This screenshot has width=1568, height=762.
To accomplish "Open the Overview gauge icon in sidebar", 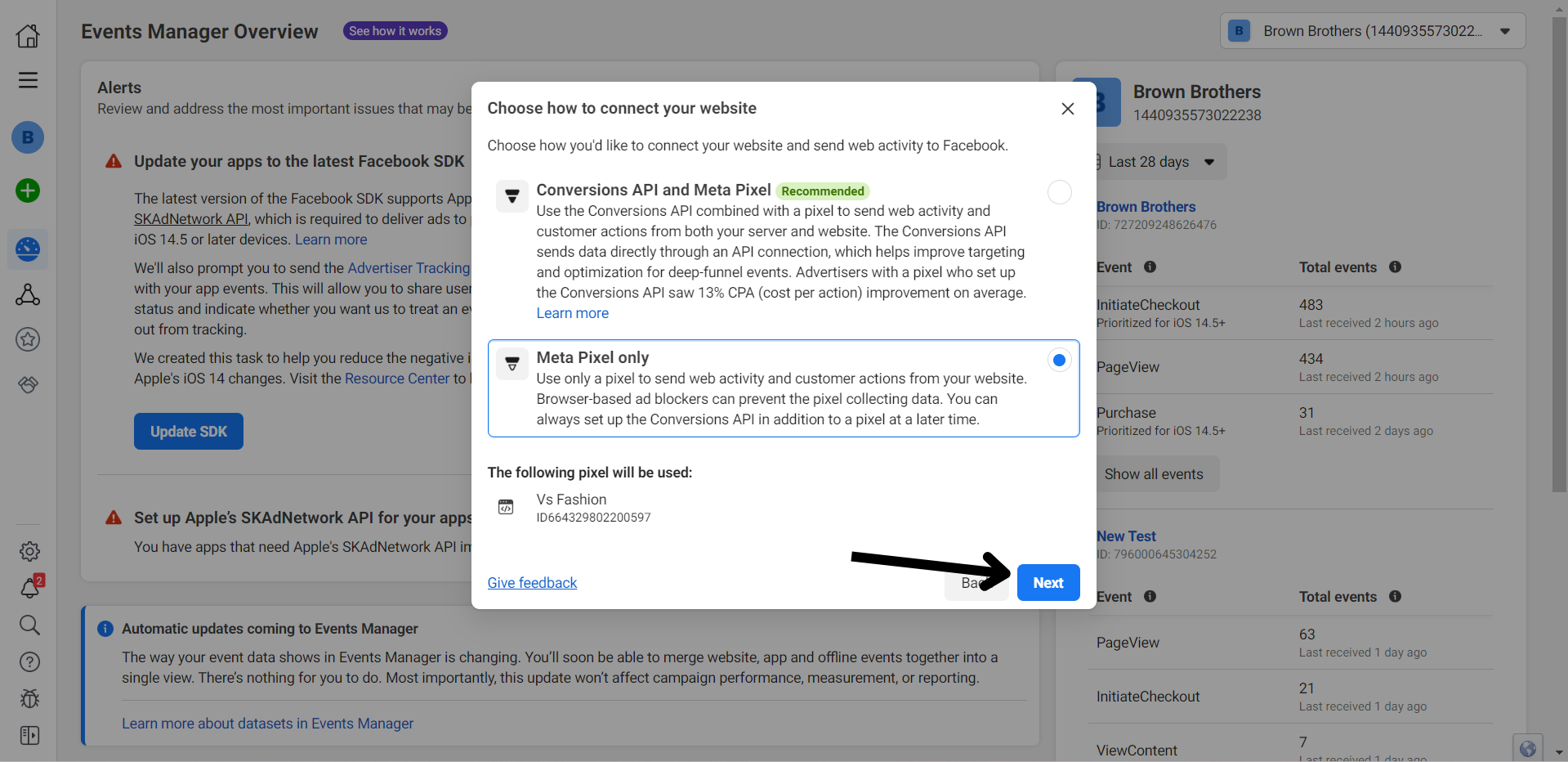I will (x=28, y=249).
